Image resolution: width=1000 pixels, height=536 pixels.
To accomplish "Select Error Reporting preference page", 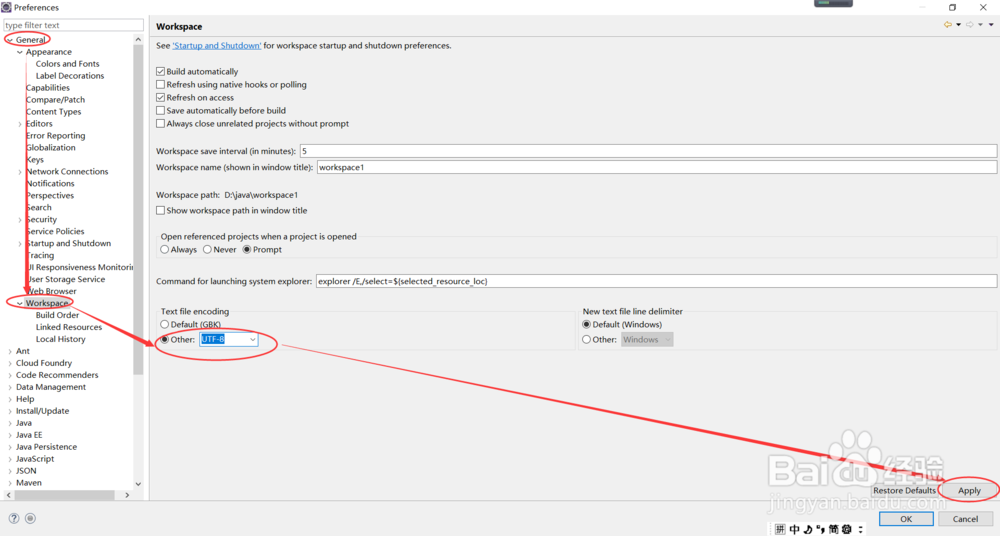I will (55, 136).
